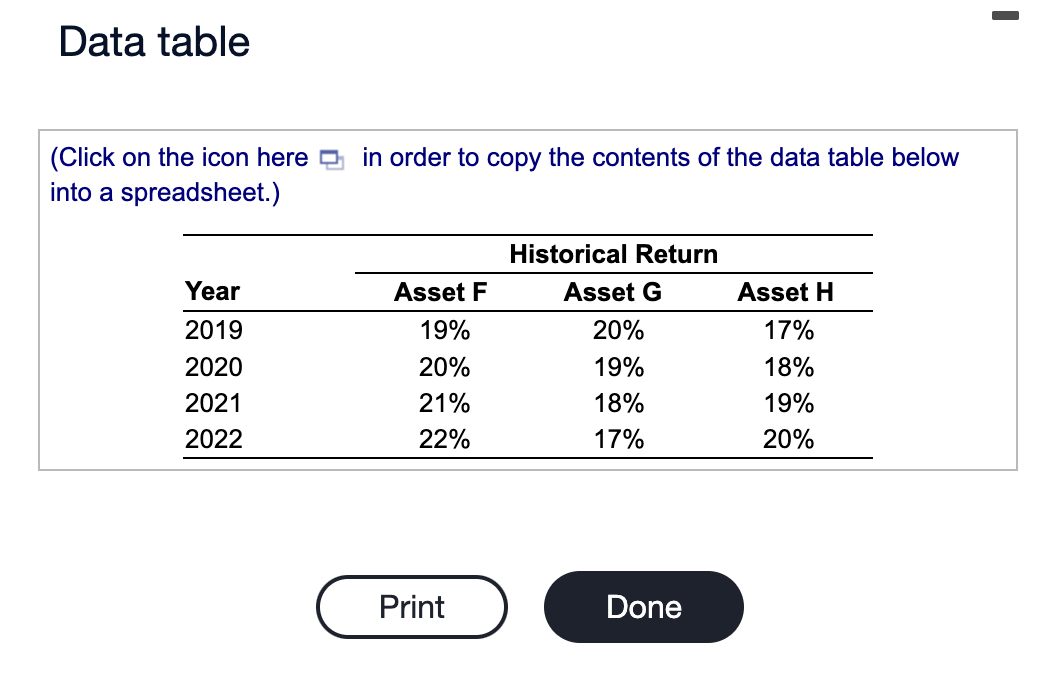Click the Year column header
The width and height of the screenshot is (1052, 682).
coord(211,292)
